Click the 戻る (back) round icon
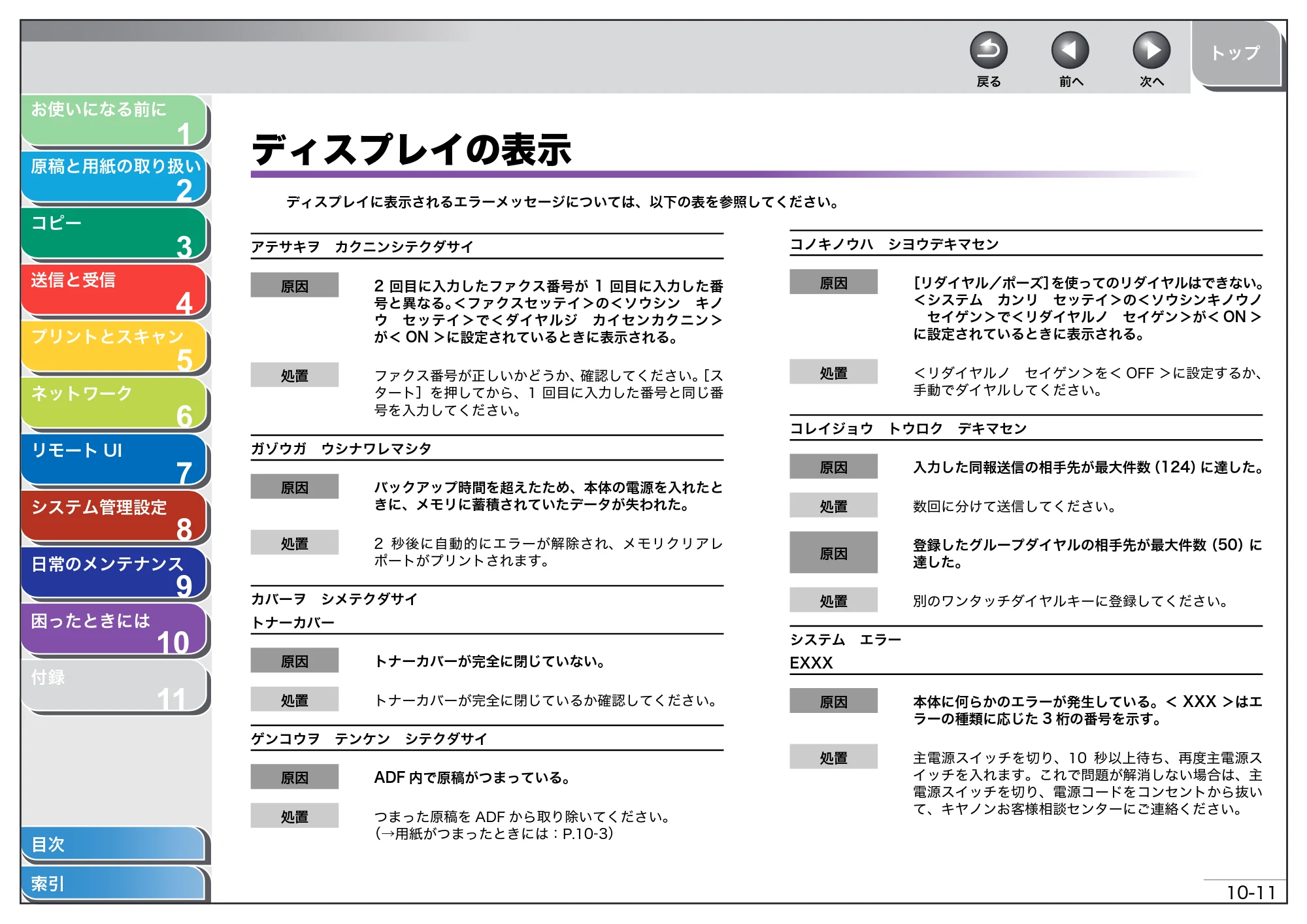The width and height of the screenshot is (1307, 924). [988, 50]
